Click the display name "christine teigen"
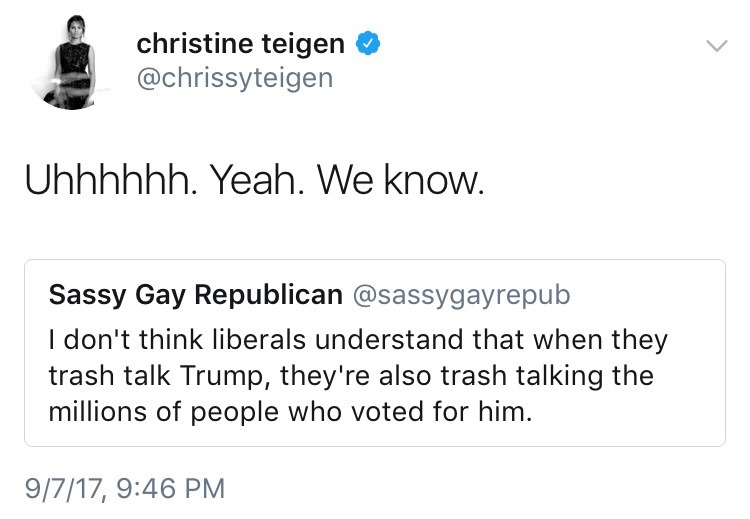This screenshot has width=750, height=519. [x=240, y=44]
